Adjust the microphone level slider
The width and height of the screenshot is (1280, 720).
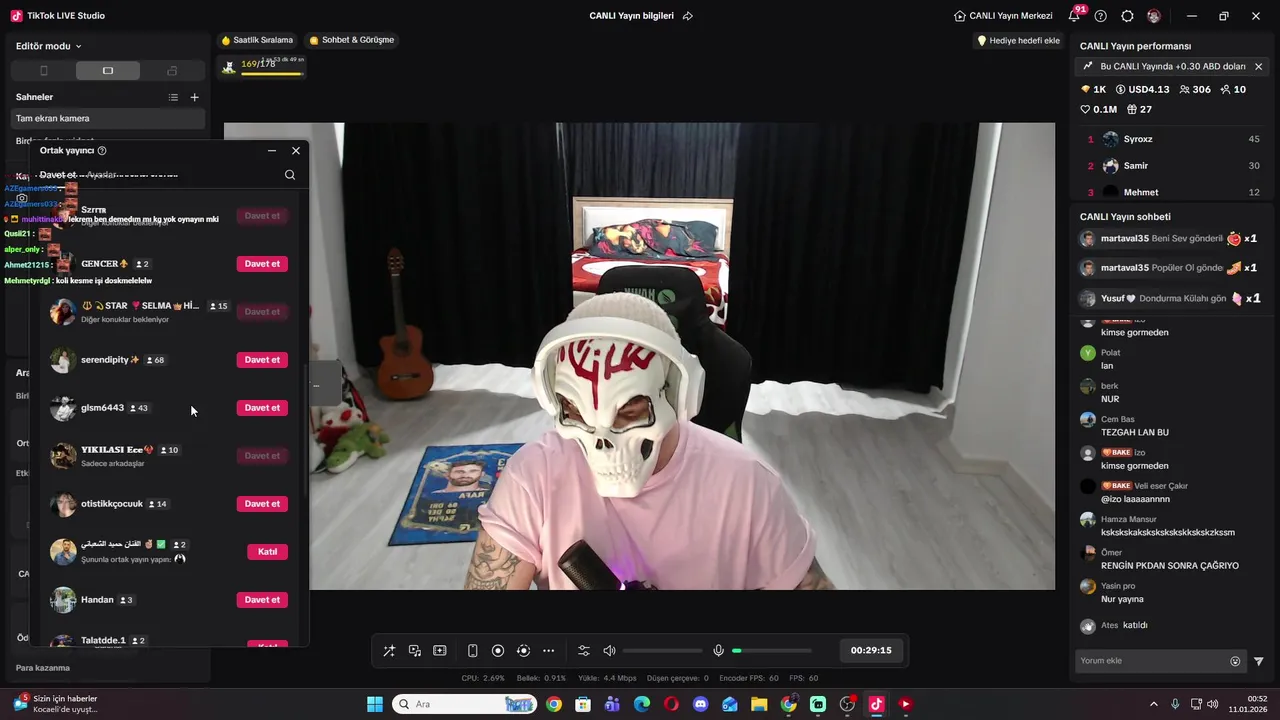(771, 651)
